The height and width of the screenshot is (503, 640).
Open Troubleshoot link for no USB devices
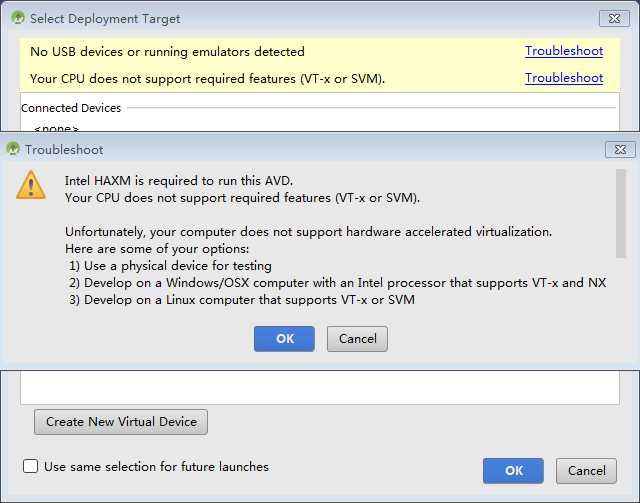[x=564, y=51]
